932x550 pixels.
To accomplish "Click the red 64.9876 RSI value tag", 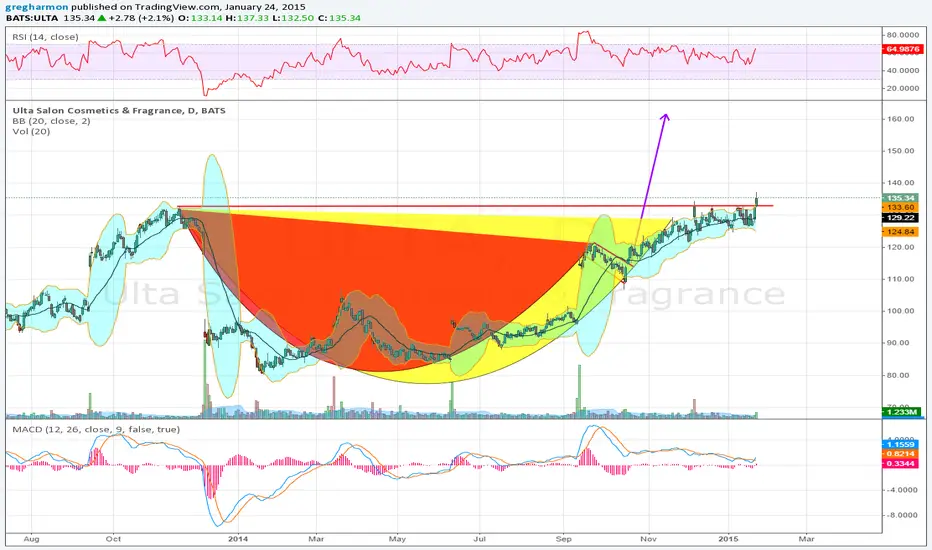I will click(x=902, y=49).
